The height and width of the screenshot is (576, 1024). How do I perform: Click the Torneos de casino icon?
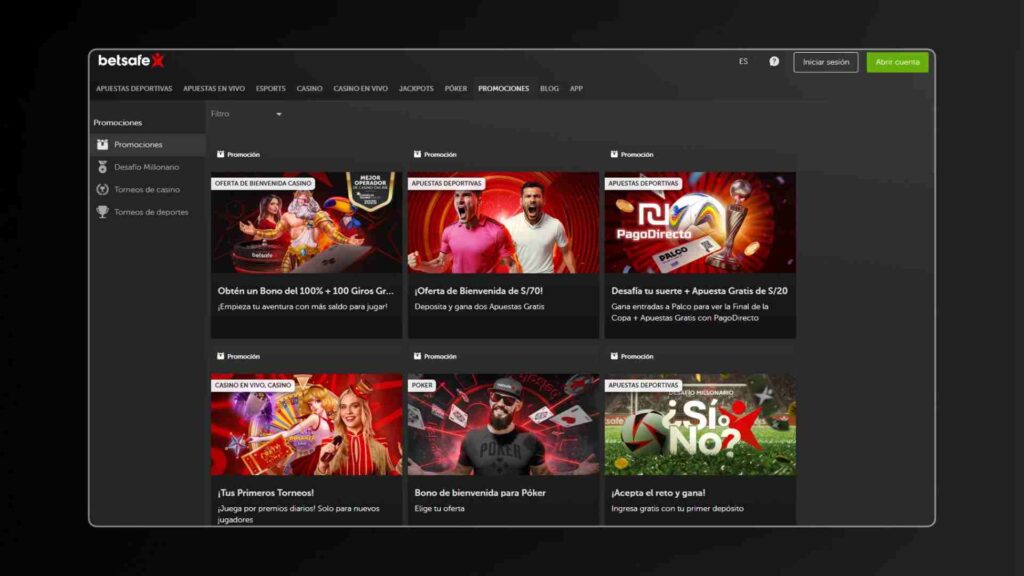click(x=102, y=190)
